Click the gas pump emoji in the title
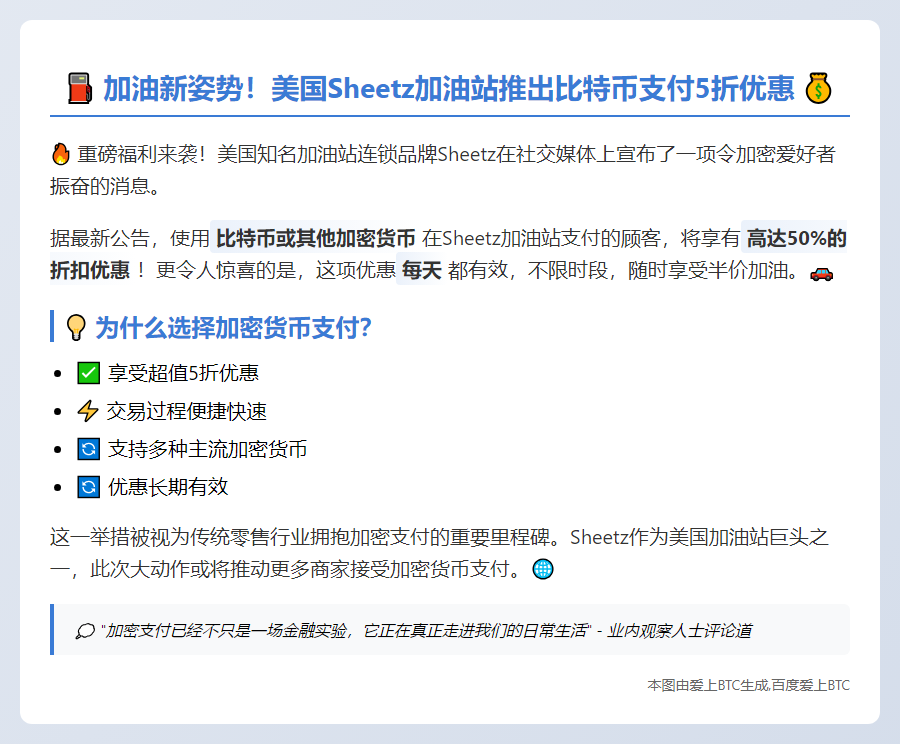Screen dimensions: 900x744 click(80, 89)
